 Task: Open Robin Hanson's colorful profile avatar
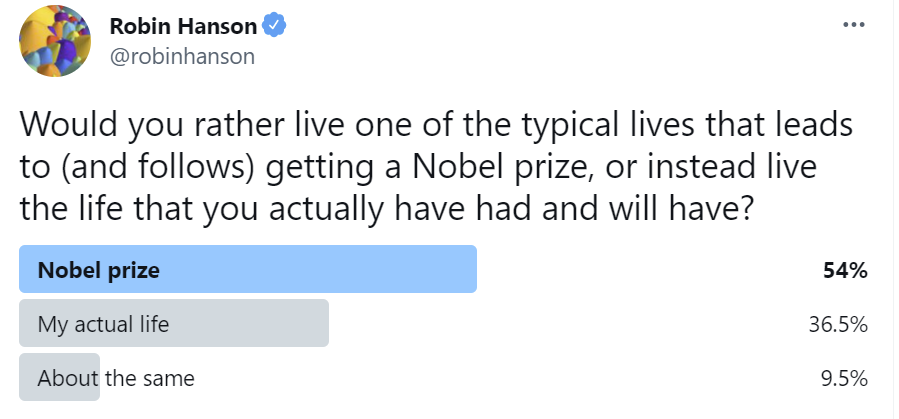point(53,43)
